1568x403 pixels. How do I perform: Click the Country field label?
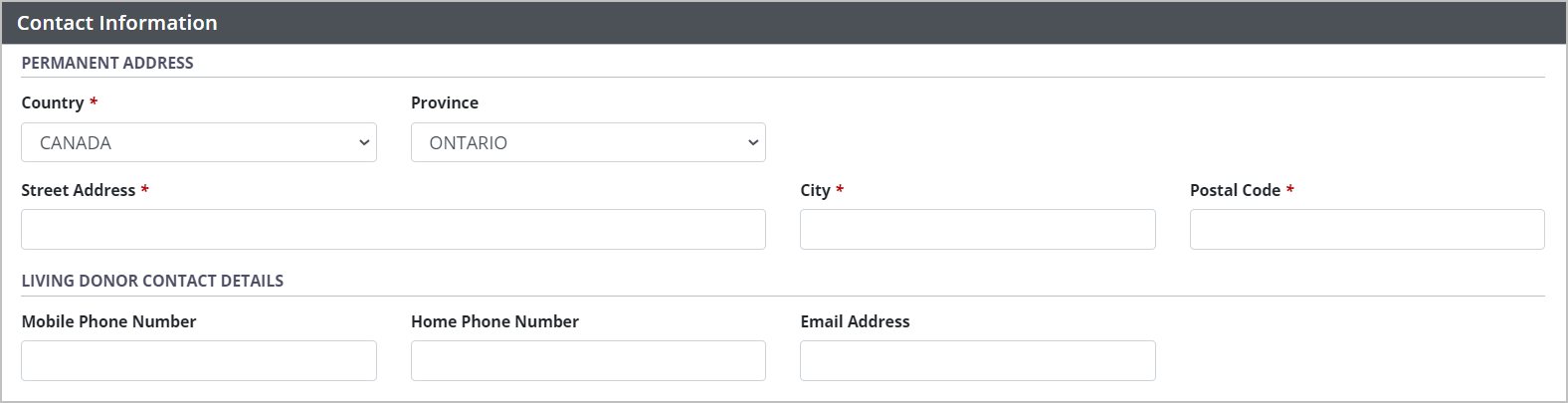coord(53,102)
